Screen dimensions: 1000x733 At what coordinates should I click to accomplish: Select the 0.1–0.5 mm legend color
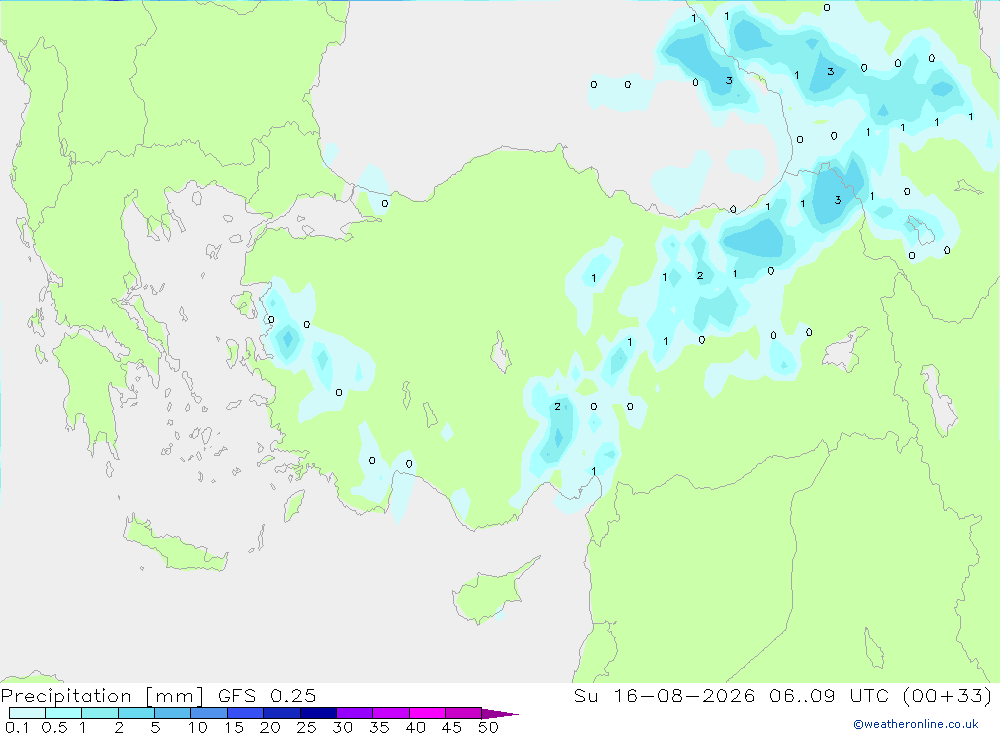coord(27,713)
